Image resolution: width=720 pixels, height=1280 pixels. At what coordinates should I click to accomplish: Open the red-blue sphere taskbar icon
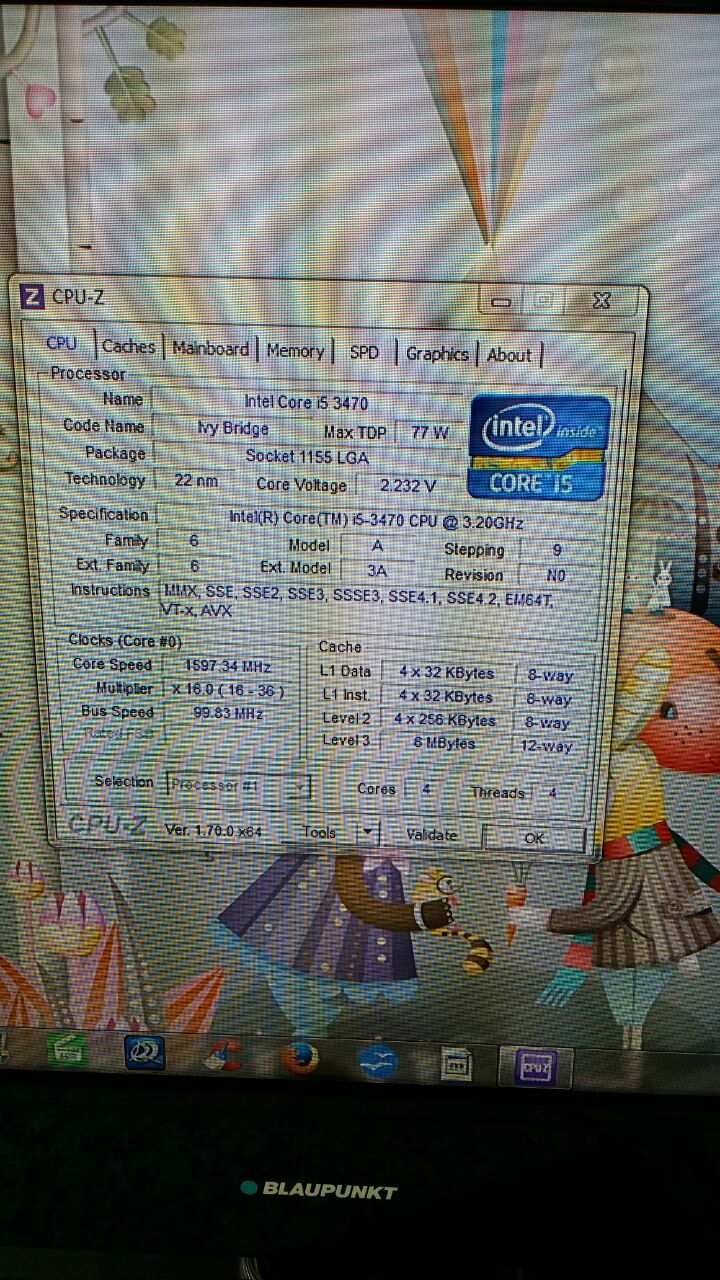222,1054
